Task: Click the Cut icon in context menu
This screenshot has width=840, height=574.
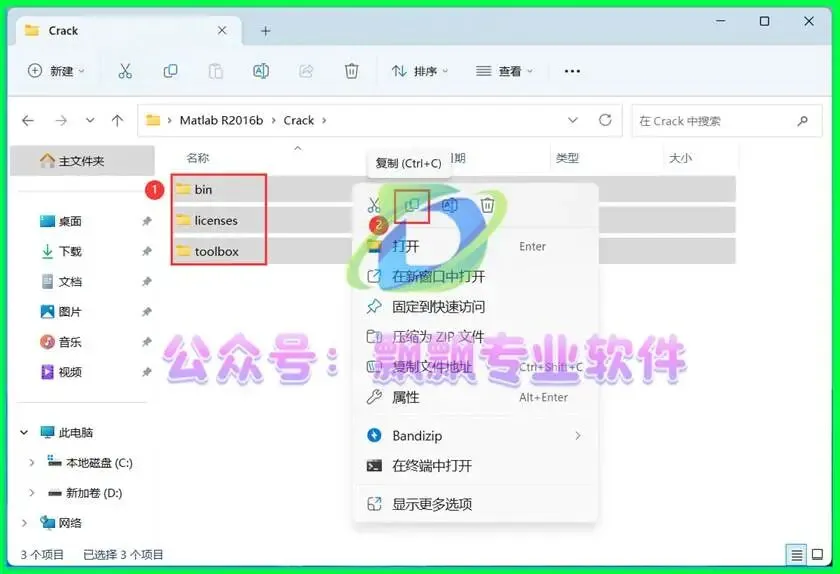Action: click(x=374, y=205)
